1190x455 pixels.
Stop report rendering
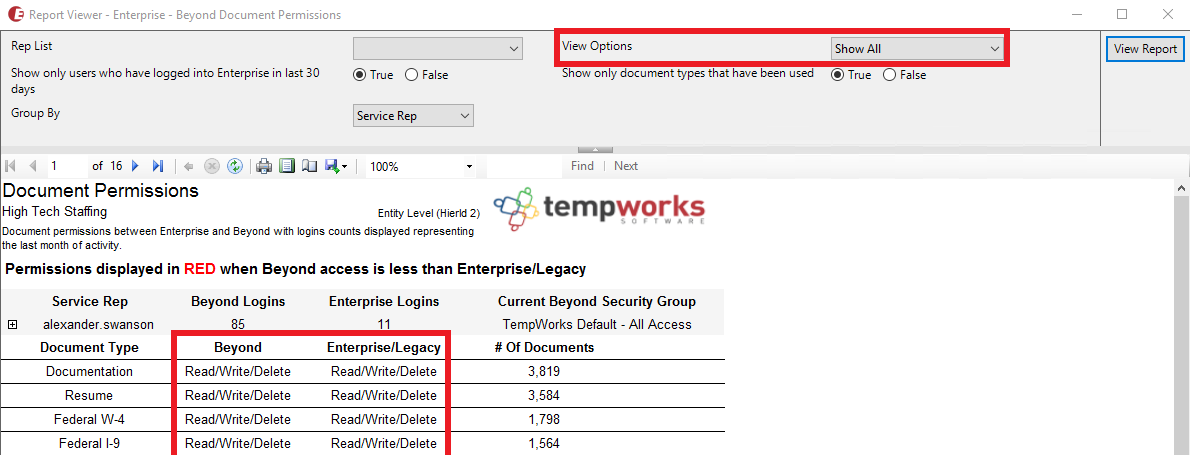pos(212,166)
